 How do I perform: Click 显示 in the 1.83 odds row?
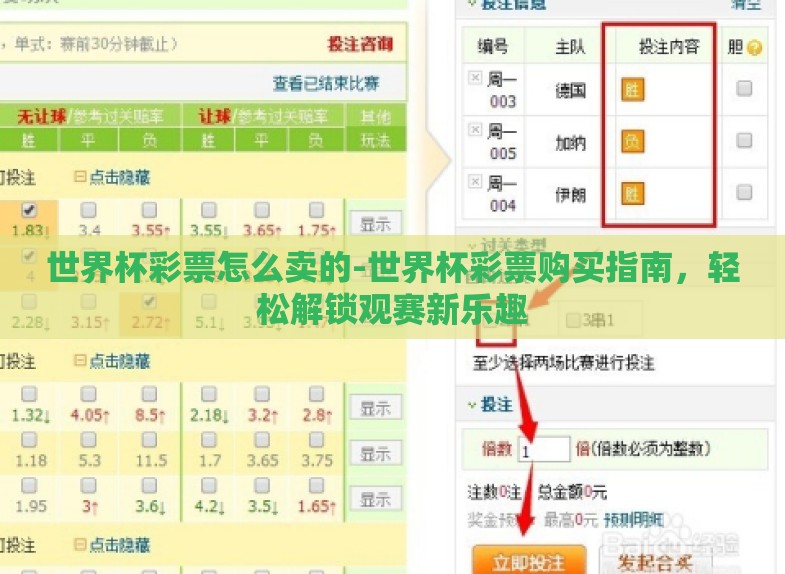coord(375,224)
